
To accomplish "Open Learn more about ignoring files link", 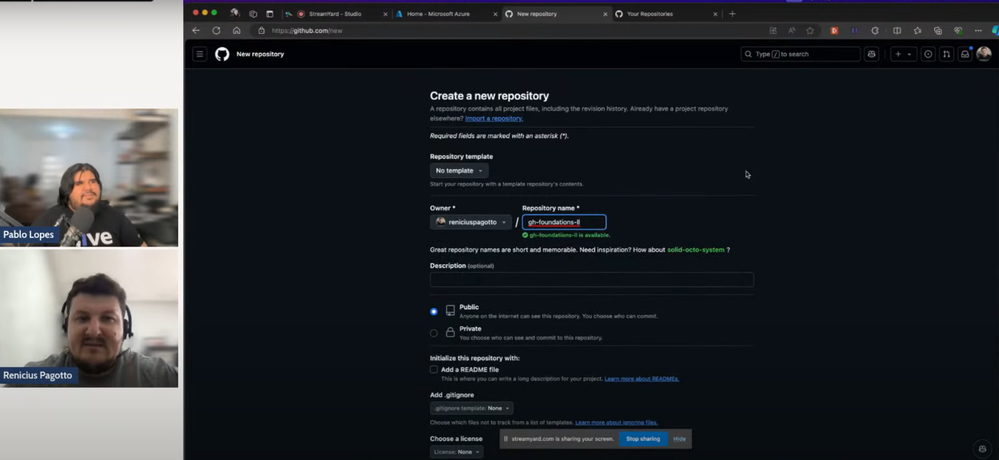I will tap(616, 422).
